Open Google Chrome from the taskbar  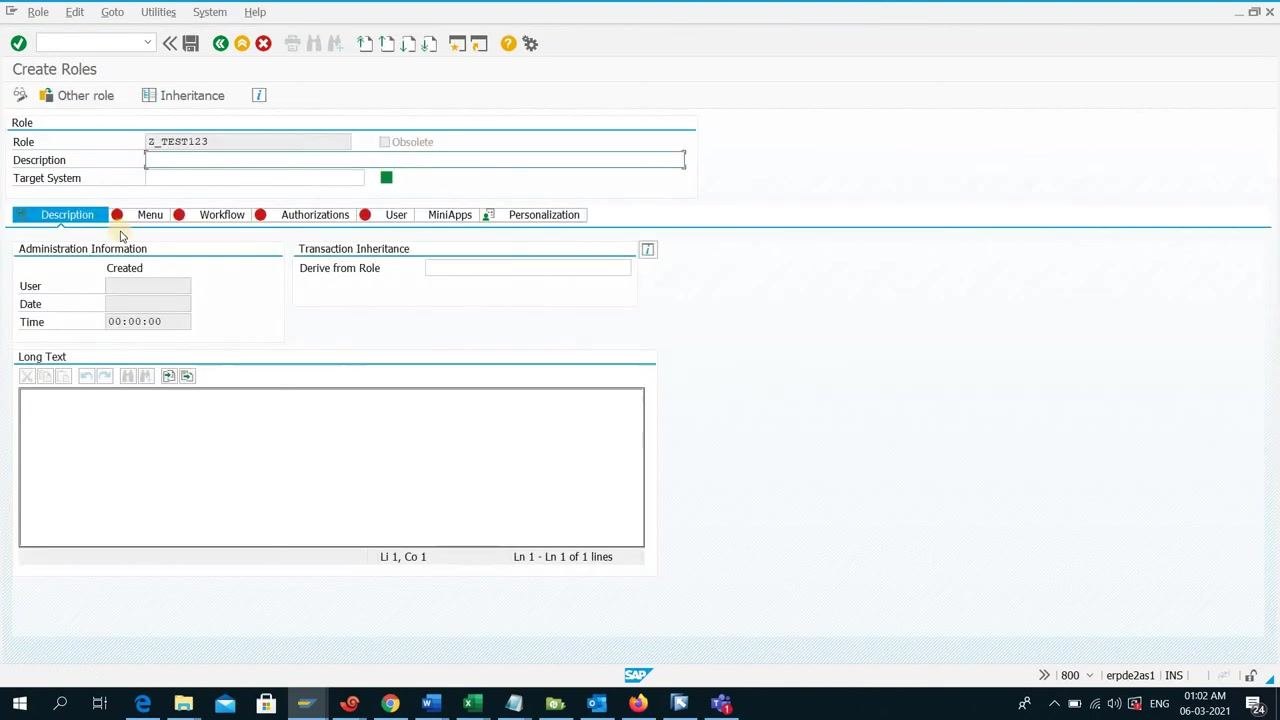point(390,704)
